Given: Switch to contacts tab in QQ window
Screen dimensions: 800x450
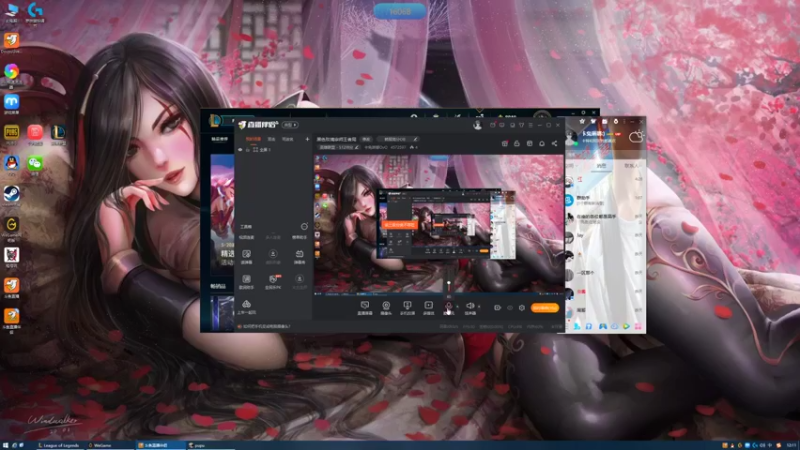Looking at the screenshot, I should [631, 166].
